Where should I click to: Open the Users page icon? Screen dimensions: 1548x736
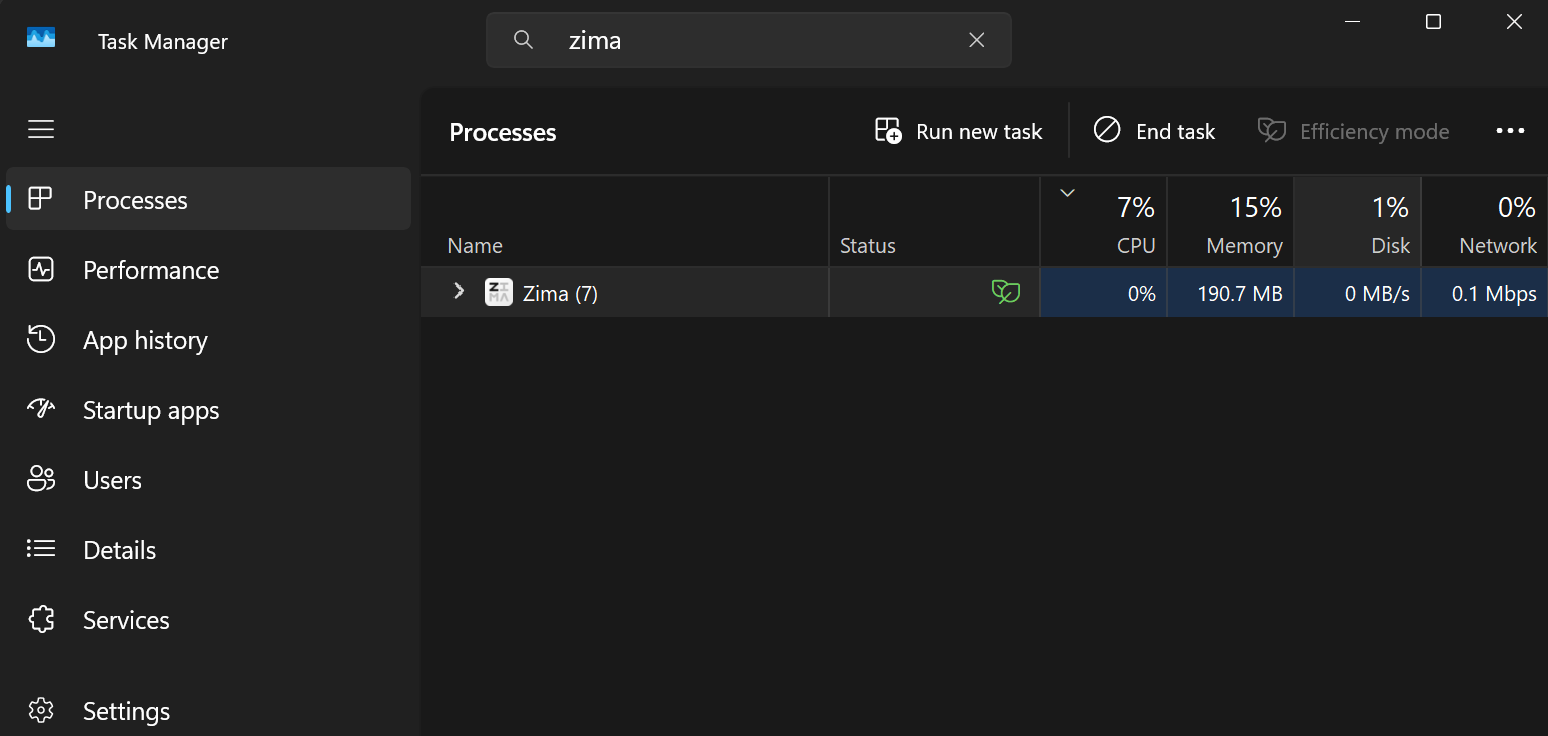coord(40,480)
